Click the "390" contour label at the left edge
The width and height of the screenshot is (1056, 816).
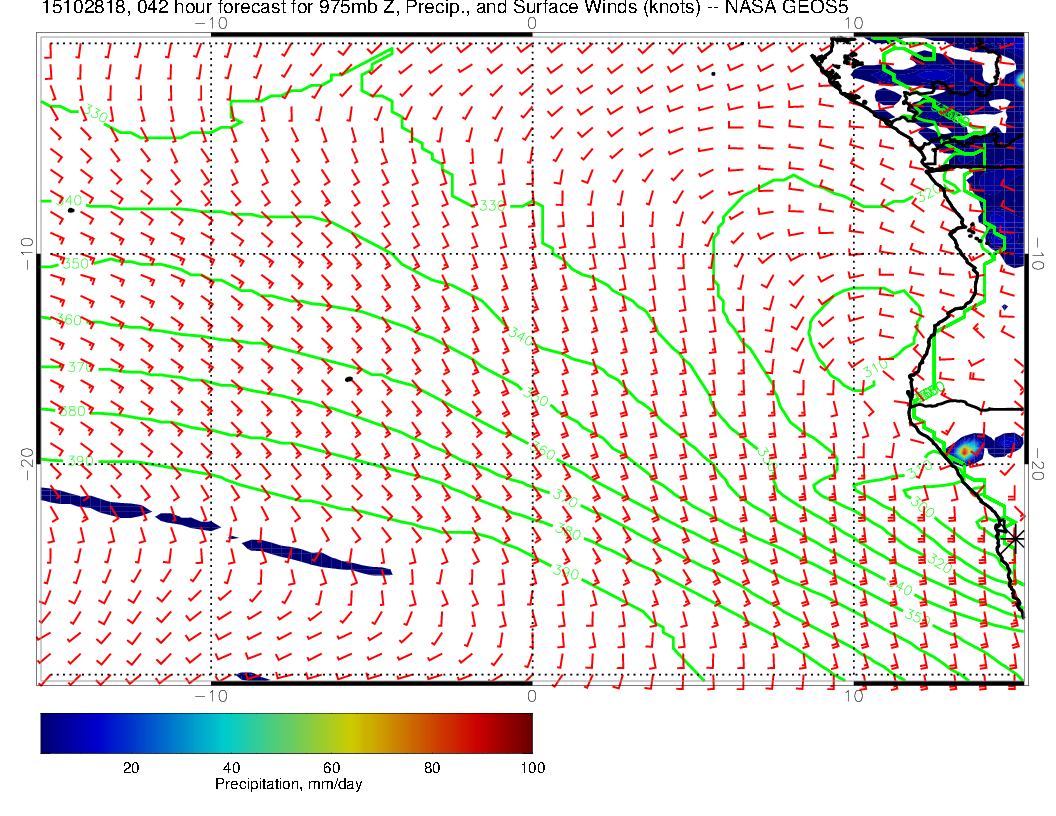click(81, 461)
